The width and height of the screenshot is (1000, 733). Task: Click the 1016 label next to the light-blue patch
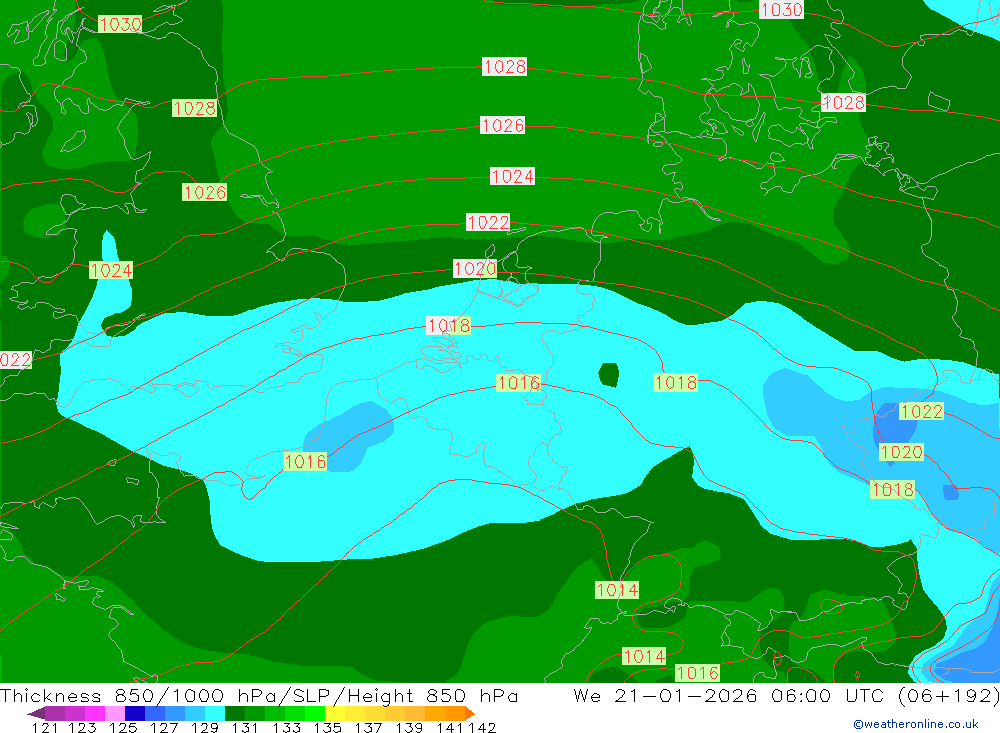305,461
